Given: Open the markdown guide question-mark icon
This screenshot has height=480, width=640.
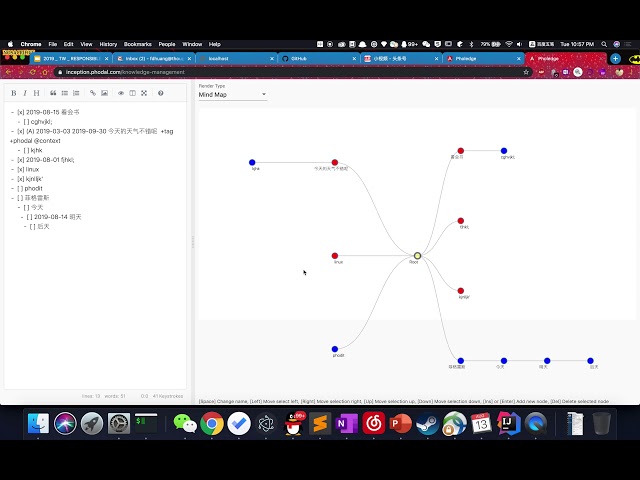Looking at the screenshot, I should [x=160, y=93].
